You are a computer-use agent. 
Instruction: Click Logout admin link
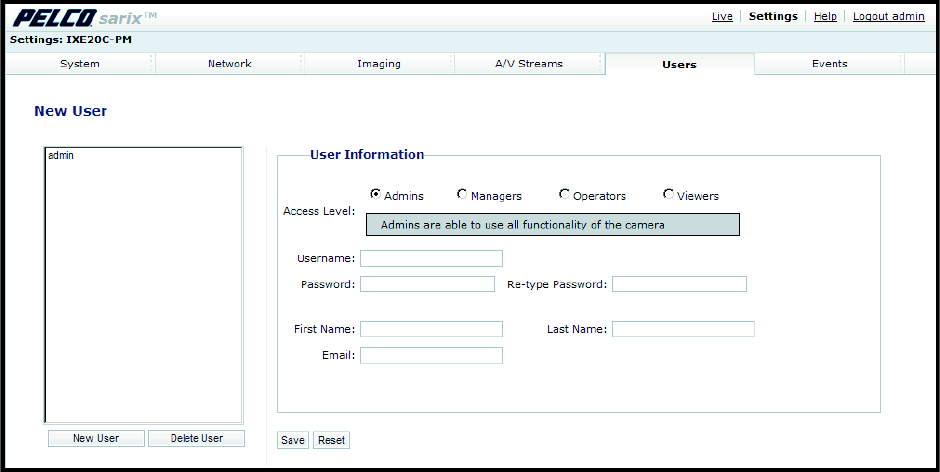tap(888, 17)
